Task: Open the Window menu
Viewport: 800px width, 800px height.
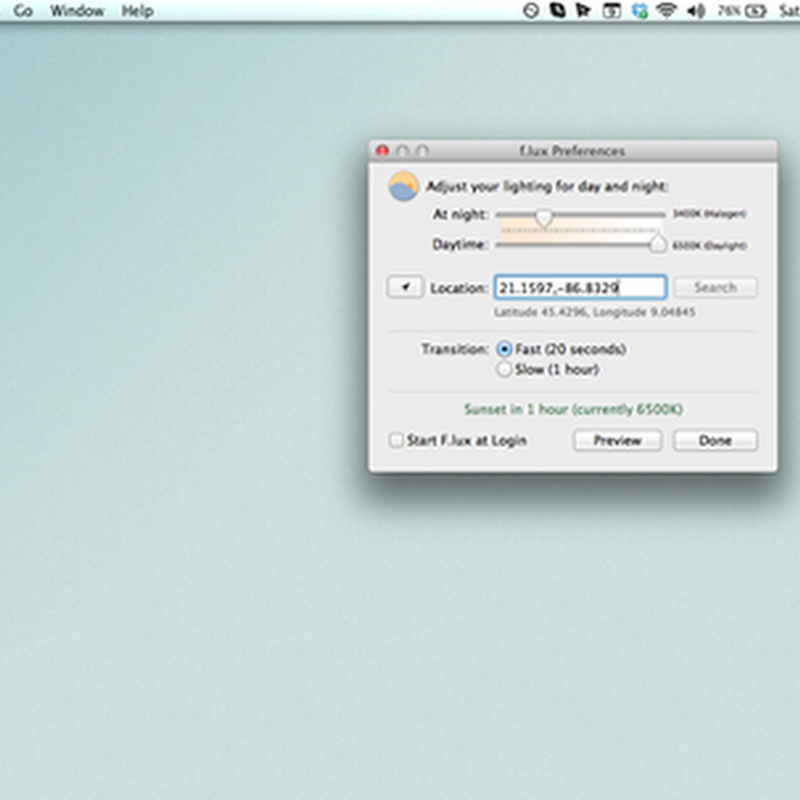Action: pyautogui.click(x=77, y=11)
